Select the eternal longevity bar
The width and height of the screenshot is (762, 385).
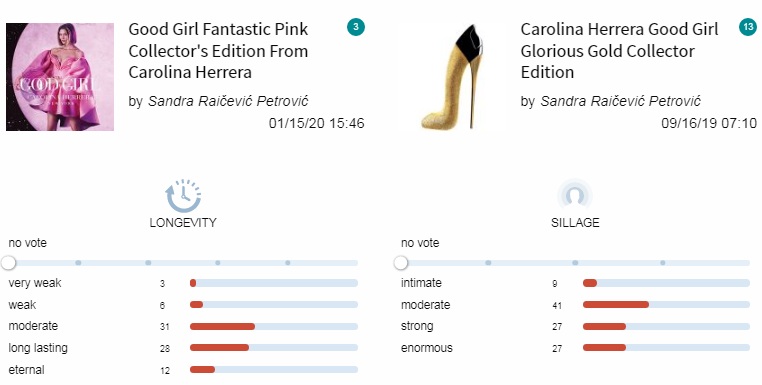pos(274,370)
